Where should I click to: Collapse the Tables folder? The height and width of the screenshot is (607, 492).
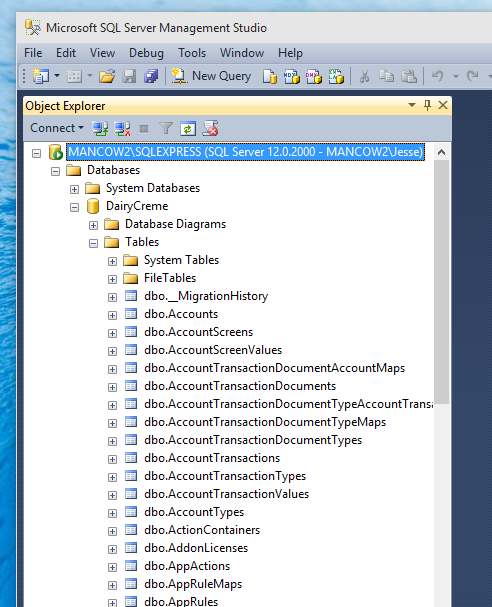93,243
